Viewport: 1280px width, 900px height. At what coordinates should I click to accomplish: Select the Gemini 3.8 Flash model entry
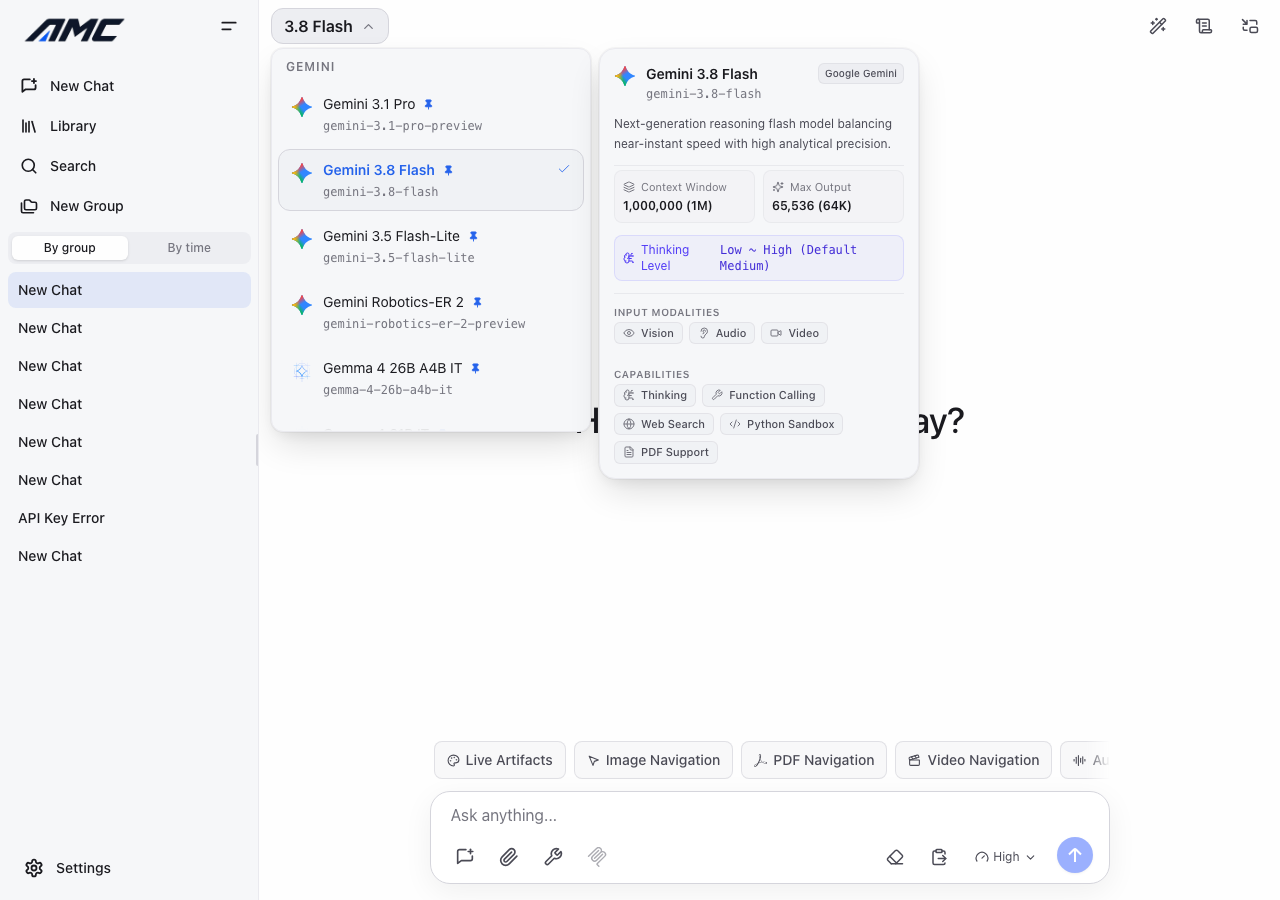[x=431, y=180]
